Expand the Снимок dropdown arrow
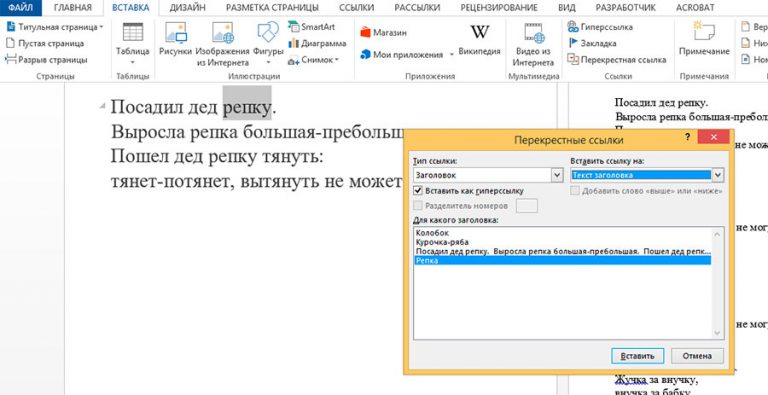The height and width of the screenshot is (395, 768). (336, 60)
